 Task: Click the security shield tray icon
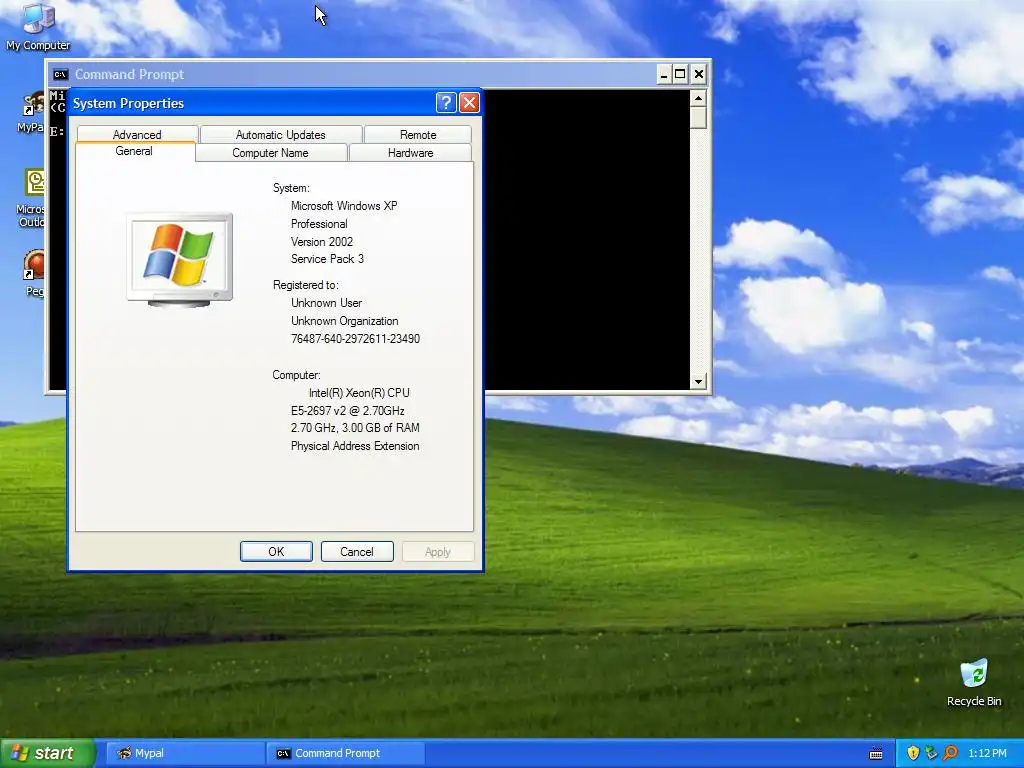(x=913, y=753)
